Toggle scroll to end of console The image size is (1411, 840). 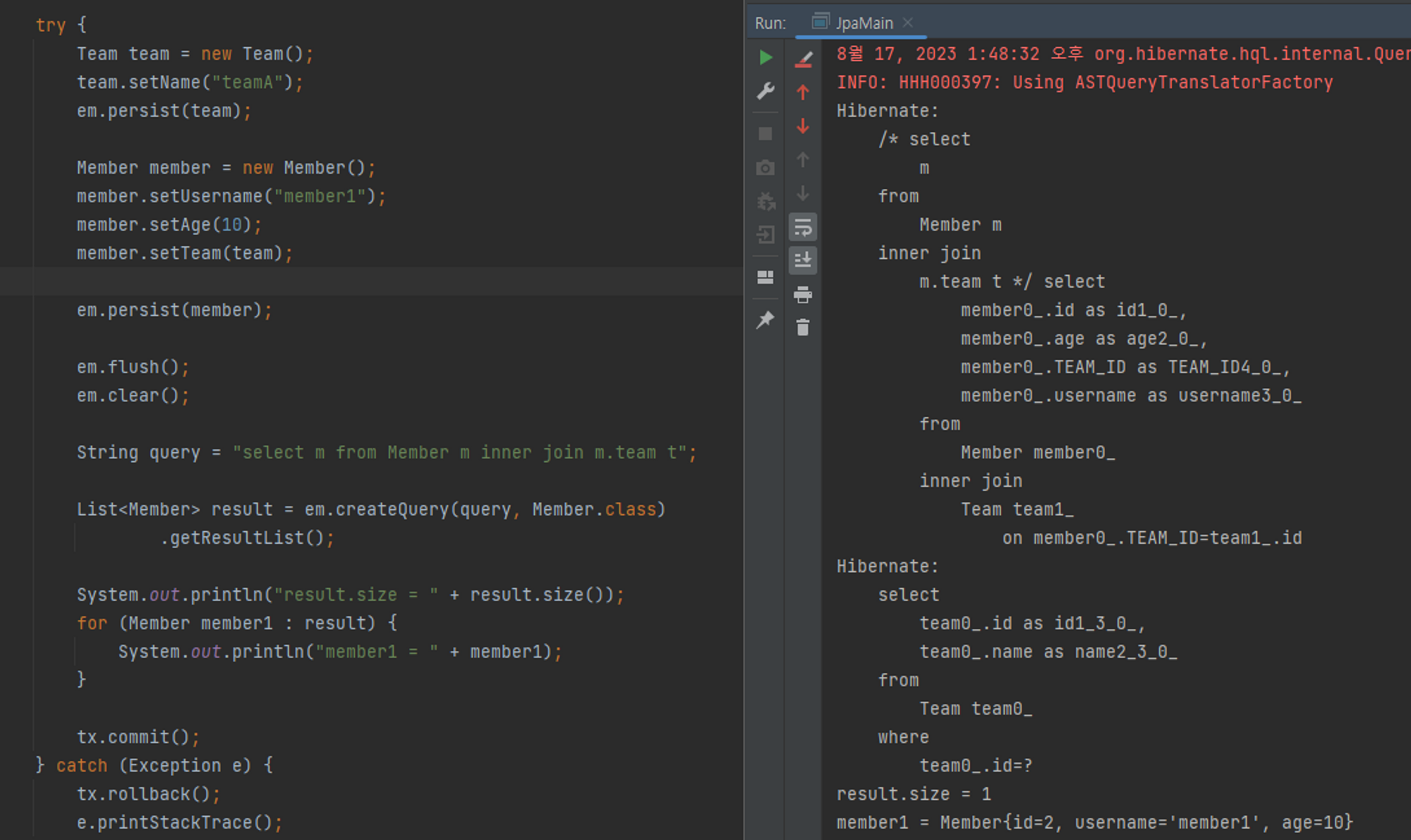[x=803, y=260]
